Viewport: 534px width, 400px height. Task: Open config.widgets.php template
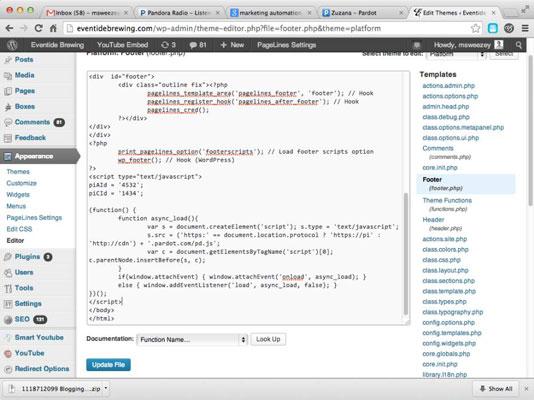click(x=449, y=343)
